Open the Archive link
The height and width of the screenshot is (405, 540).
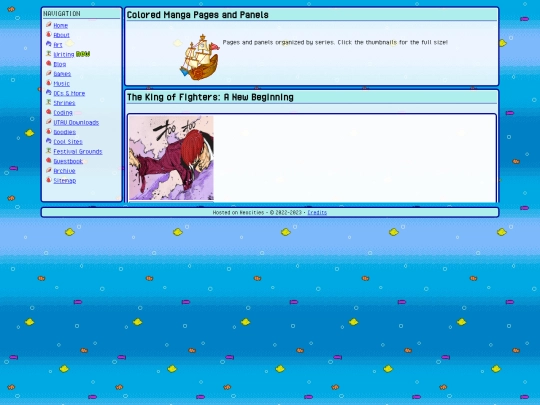(x=64, y=171)
